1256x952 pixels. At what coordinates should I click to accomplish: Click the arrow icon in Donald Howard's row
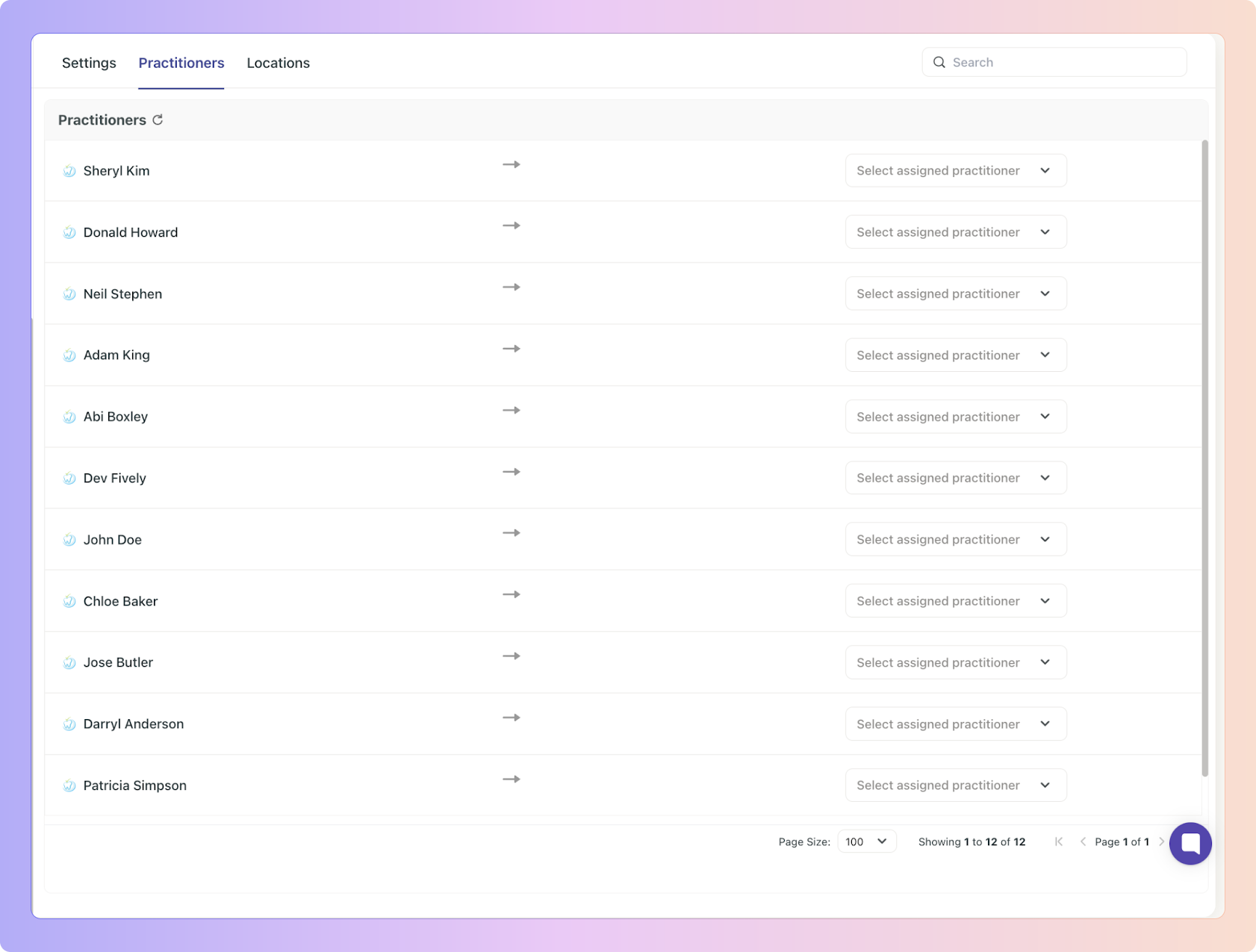[x=512, y=225]
